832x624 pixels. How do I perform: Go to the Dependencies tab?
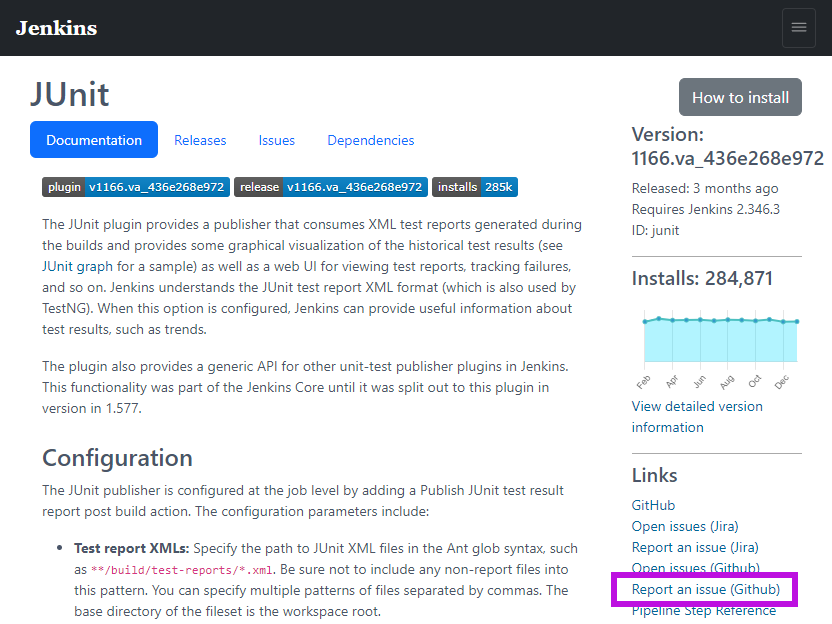[370, 140]
